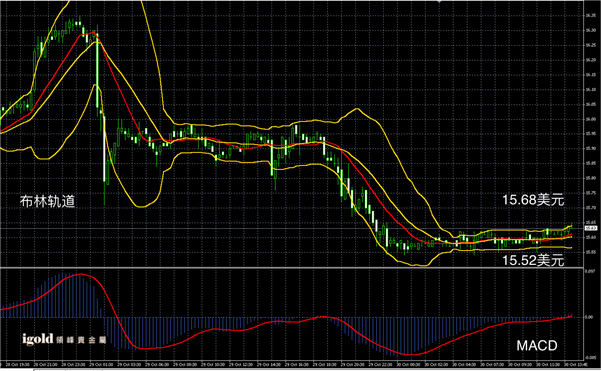Viewport: 601px width, 371px height.
Task: Select the 15.68美元 resistance label
Action: click(x=533, y=200)
